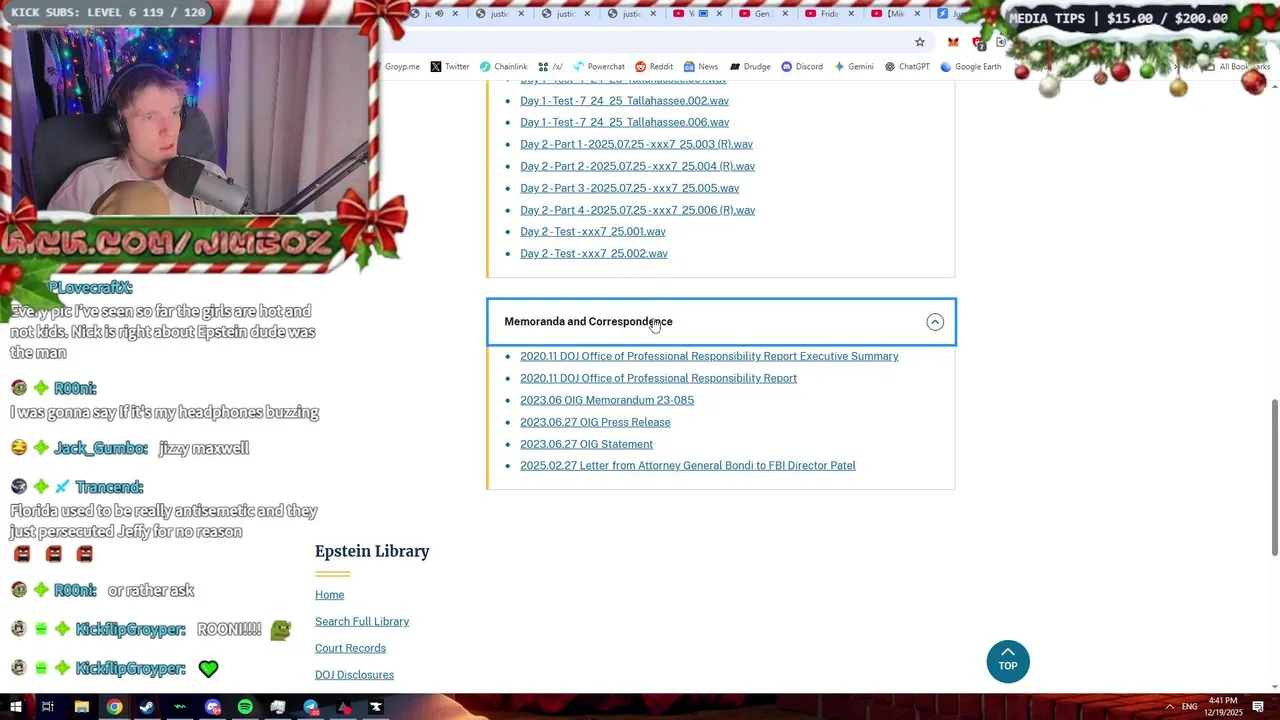
Task: Open notification center in system tray
Action: coord(1258,707)
